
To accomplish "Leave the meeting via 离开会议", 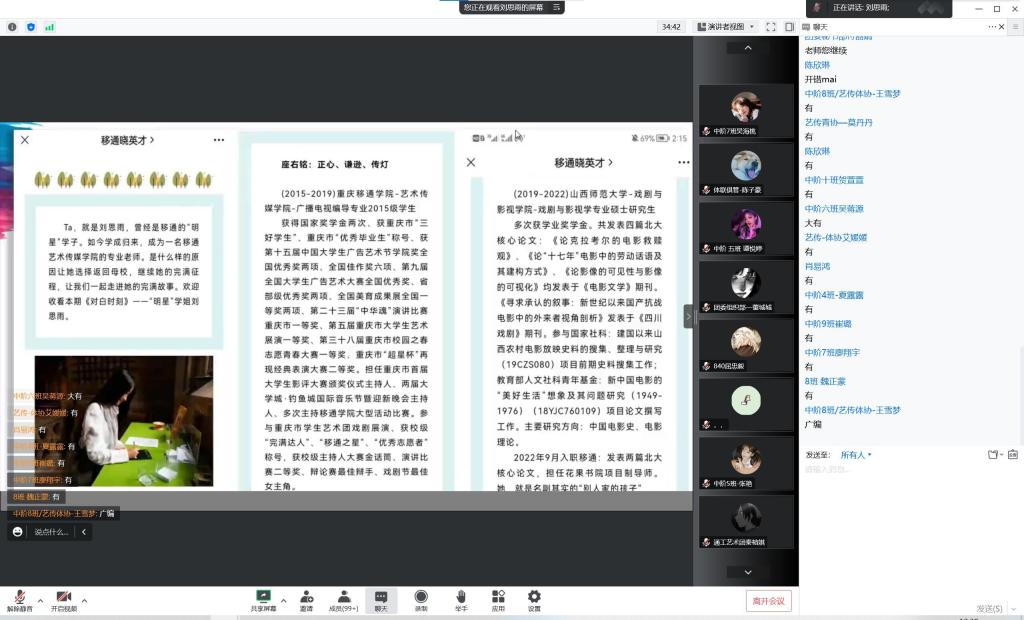I will pos(769,601).
